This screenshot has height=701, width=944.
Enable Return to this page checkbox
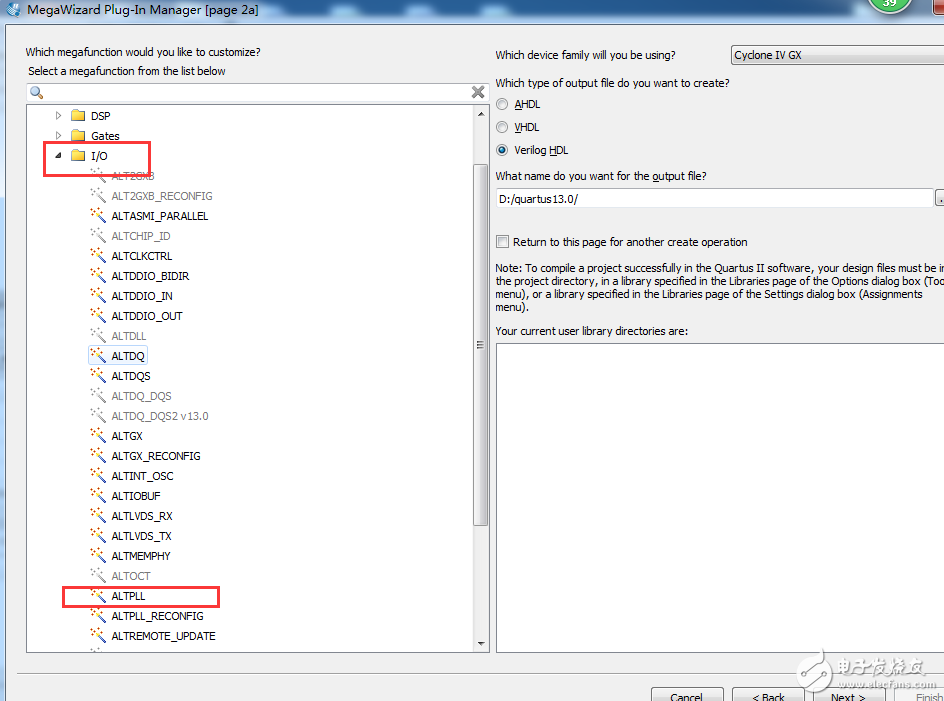click(x=502, y=241)
